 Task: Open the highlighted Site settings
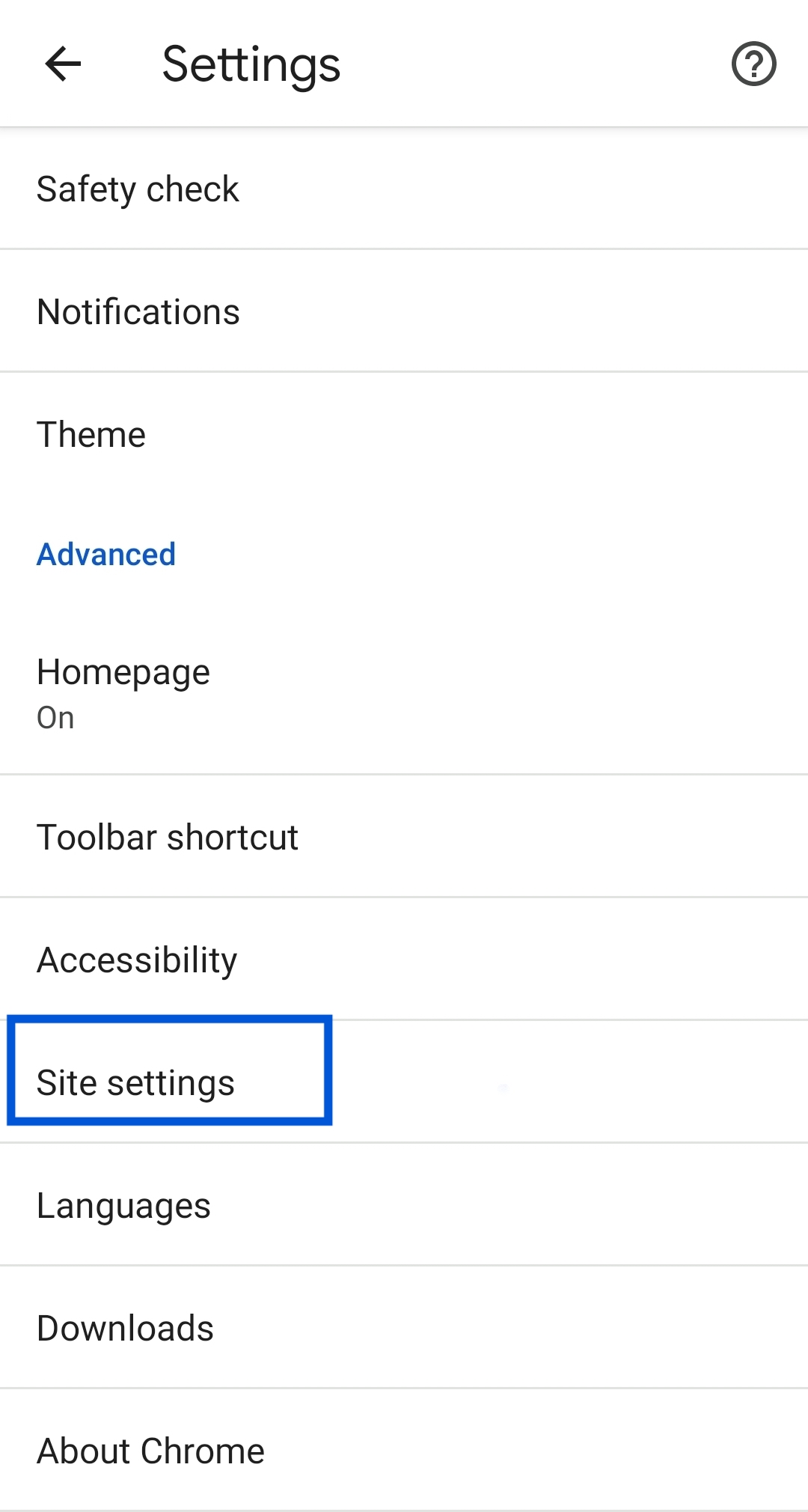404,1082
